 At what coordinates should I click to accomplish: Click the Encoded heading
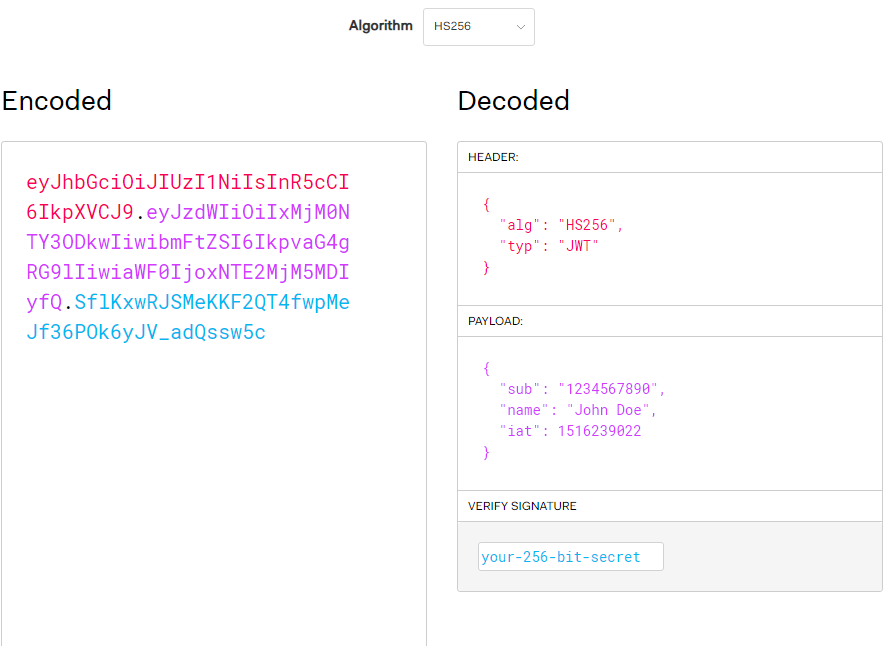[x=57, y=101]
